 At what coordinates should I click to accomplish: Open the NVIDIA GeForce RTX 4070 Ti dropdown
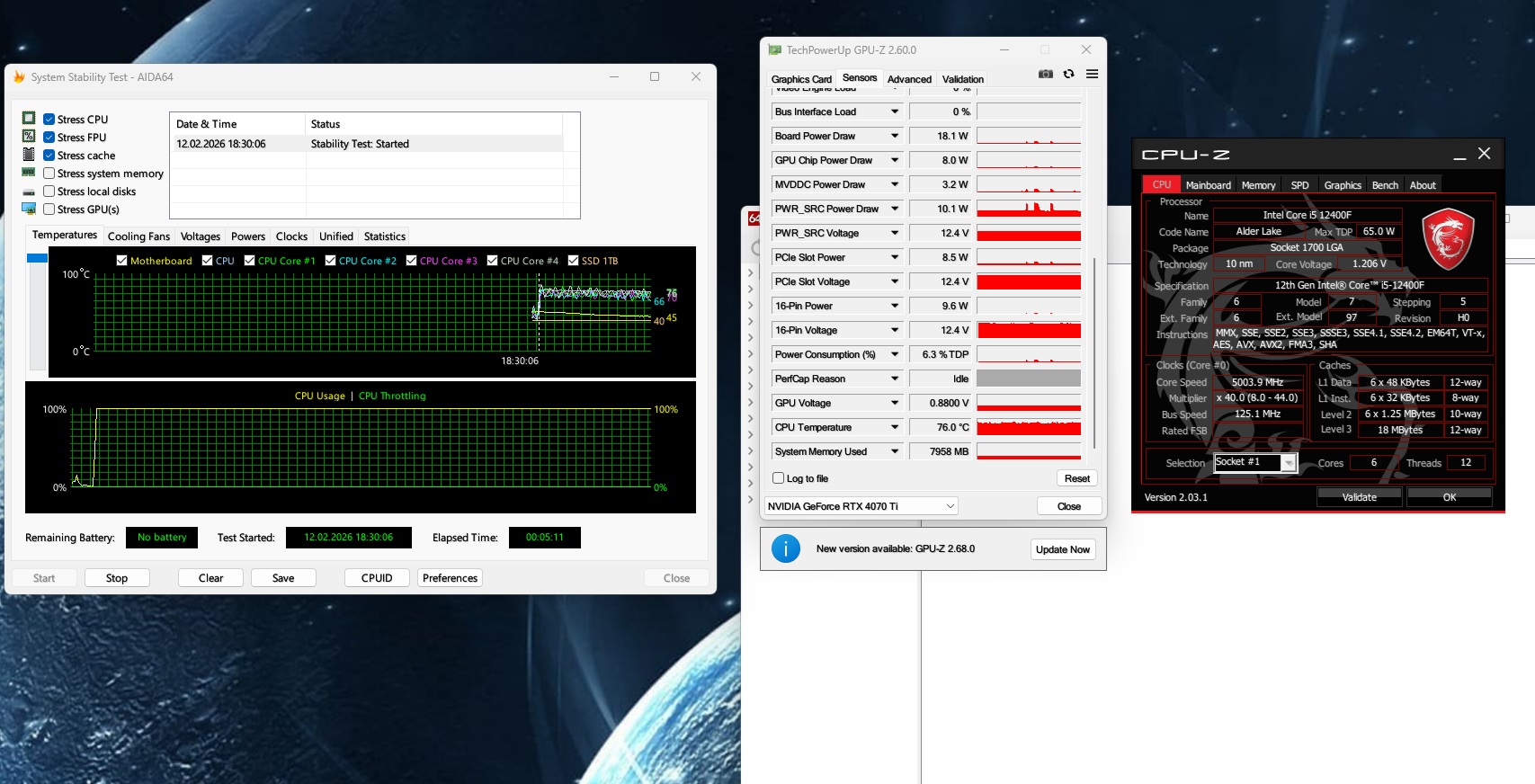point(861,506)
